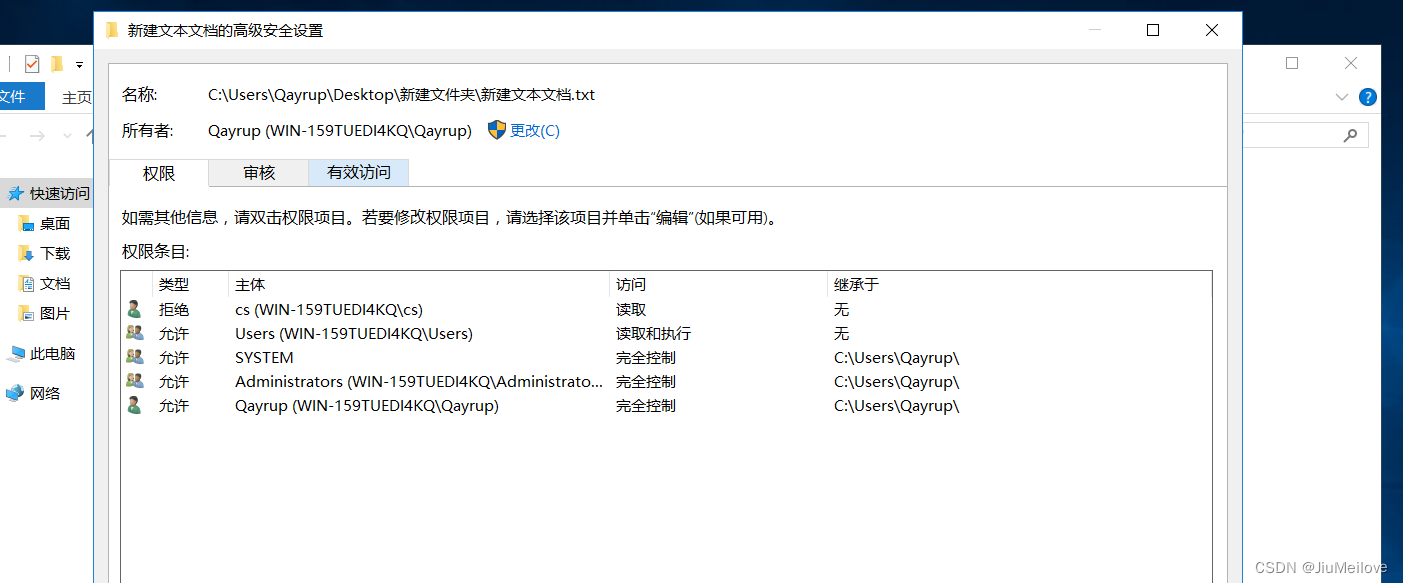Viewport: 1403px width, 583px height.
Task: Click the folder icon in the dialog title bar
Action: (112, 30)
